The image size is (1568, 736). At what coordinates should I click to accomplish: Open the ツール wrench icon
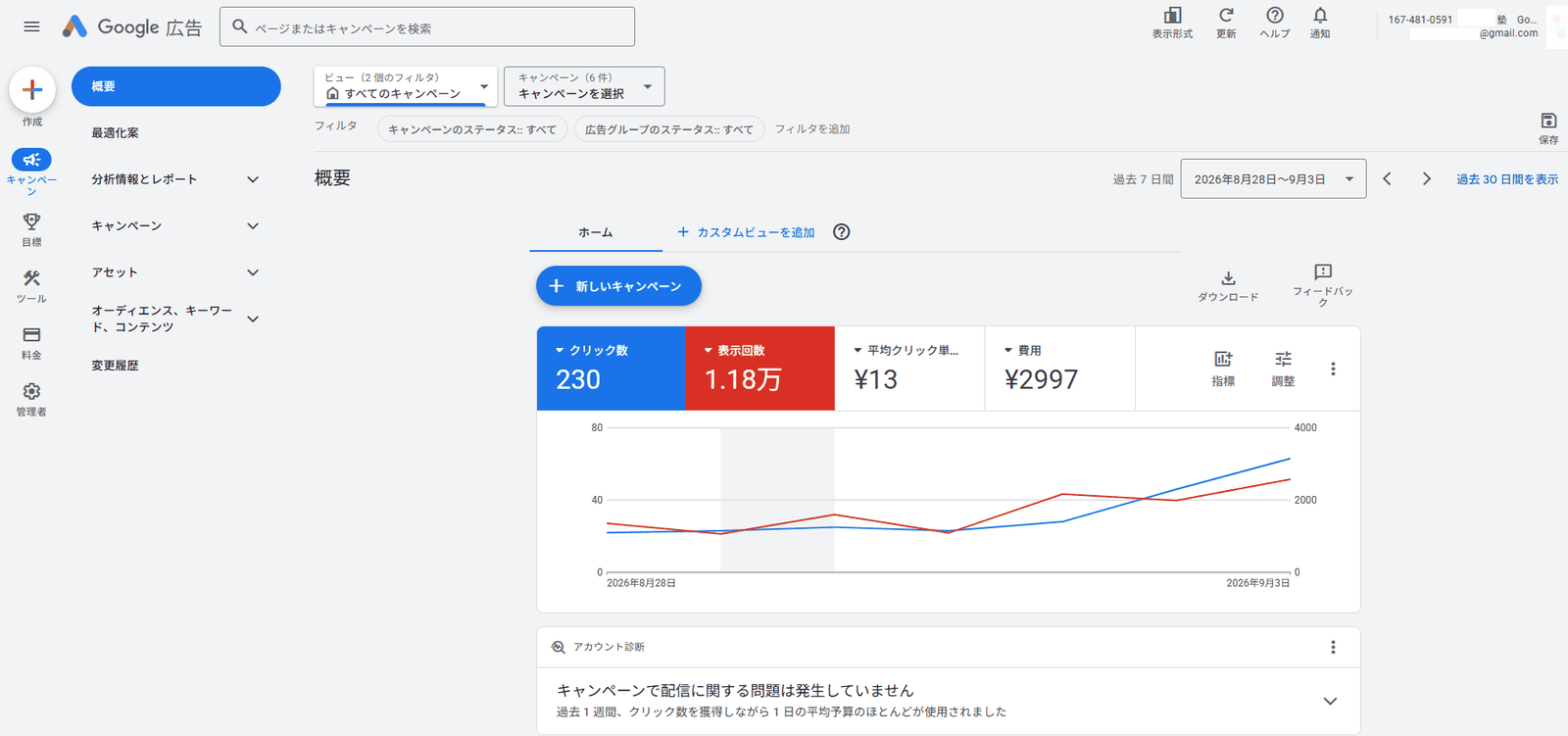point(31,278)
